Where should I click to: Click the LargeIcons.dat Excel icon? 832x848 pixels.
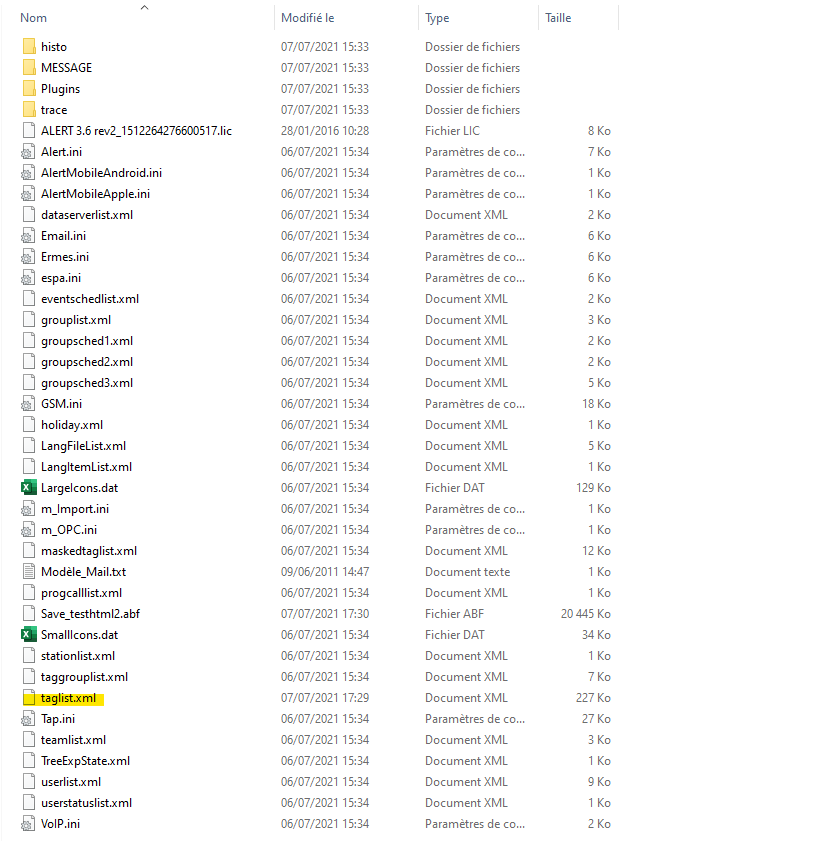28,488
